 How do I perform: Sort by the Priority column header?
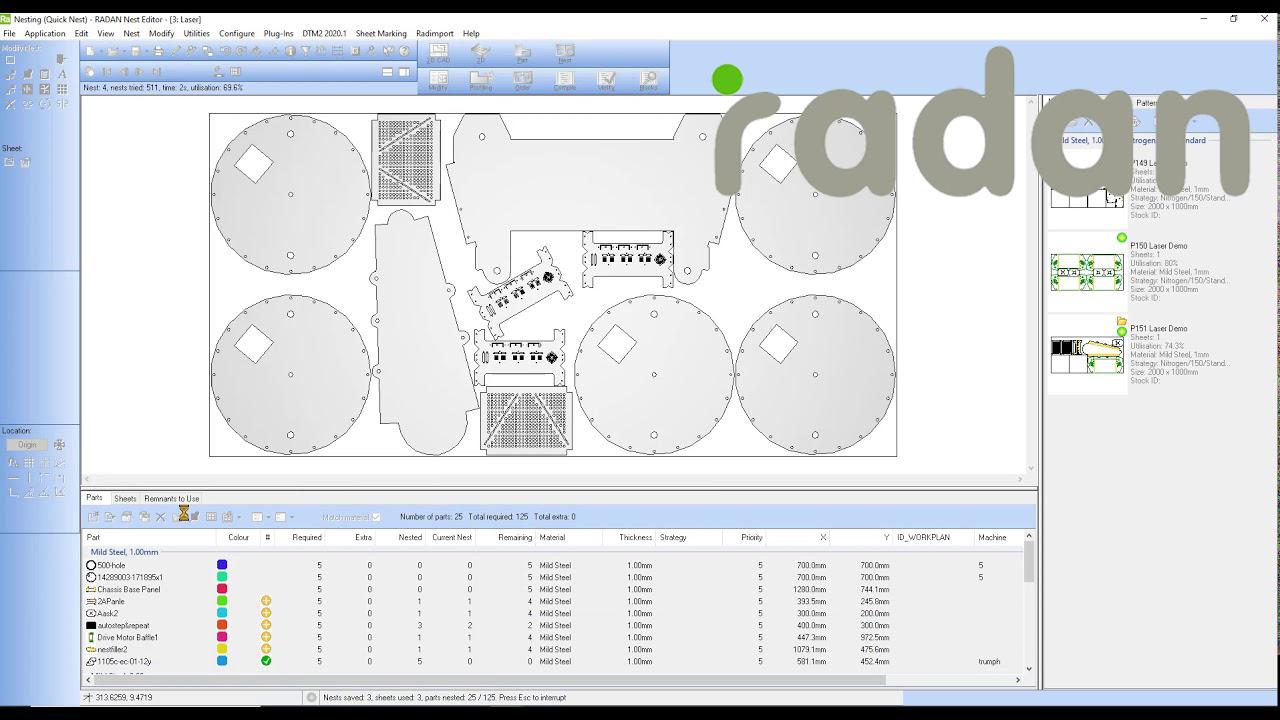[x=745, y=537]
